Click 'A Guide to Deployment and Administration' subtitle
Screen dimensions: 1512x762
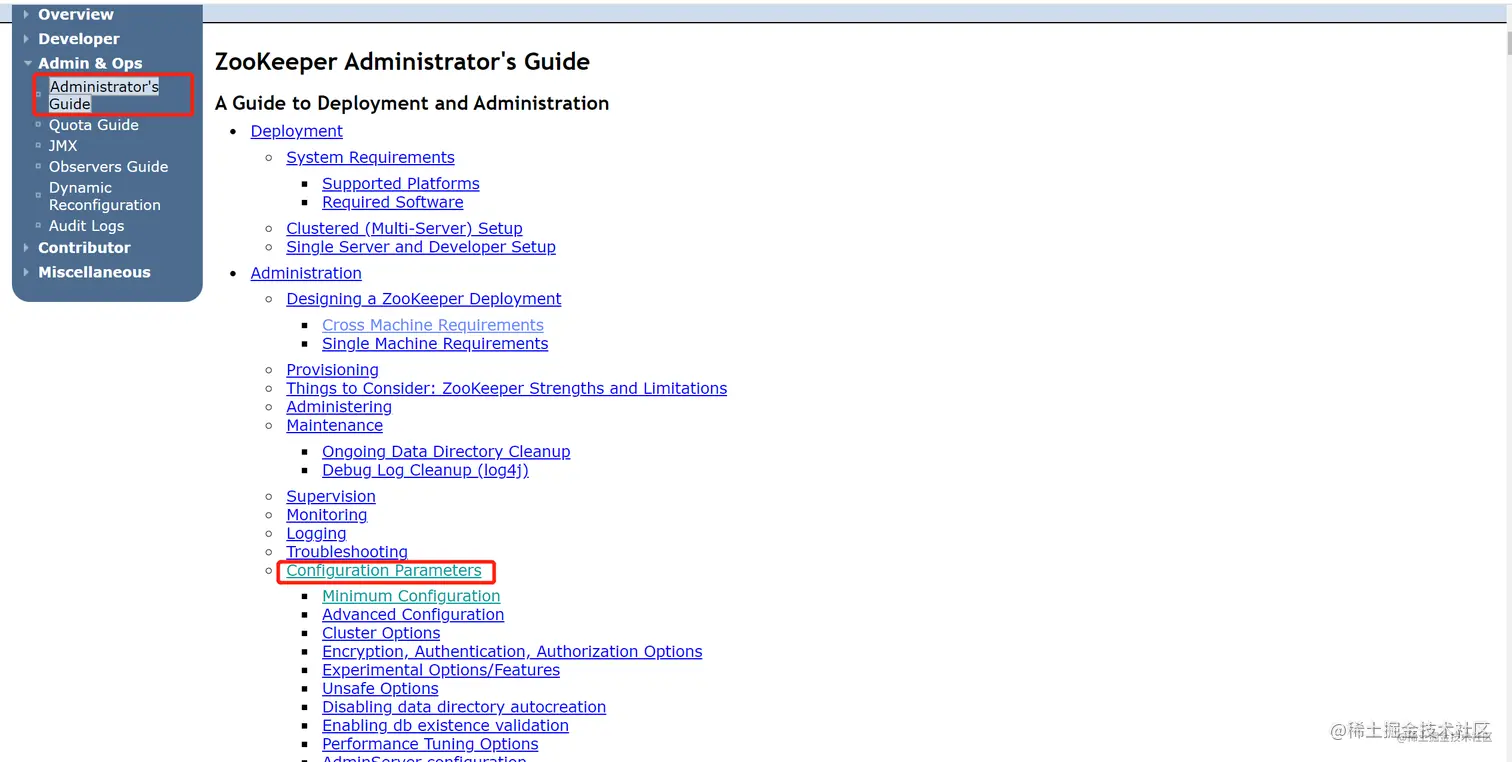click(412, 103)
